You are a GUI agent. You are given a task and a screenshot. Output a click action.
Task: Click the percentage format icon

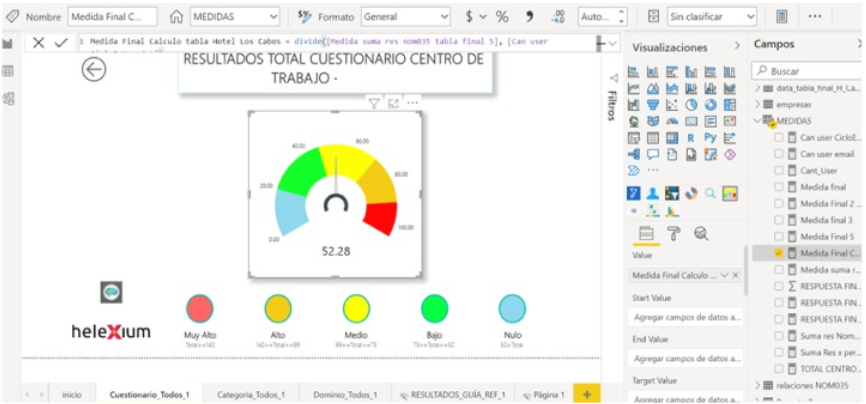[502, 17]
